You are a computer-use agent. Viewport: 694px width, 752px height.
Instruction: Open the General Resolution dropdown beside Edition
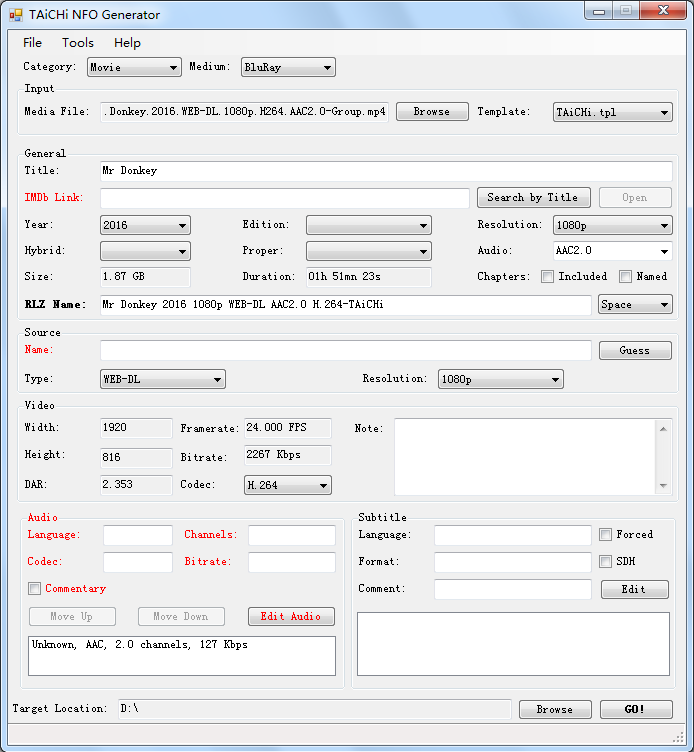[x=612, y=225]
